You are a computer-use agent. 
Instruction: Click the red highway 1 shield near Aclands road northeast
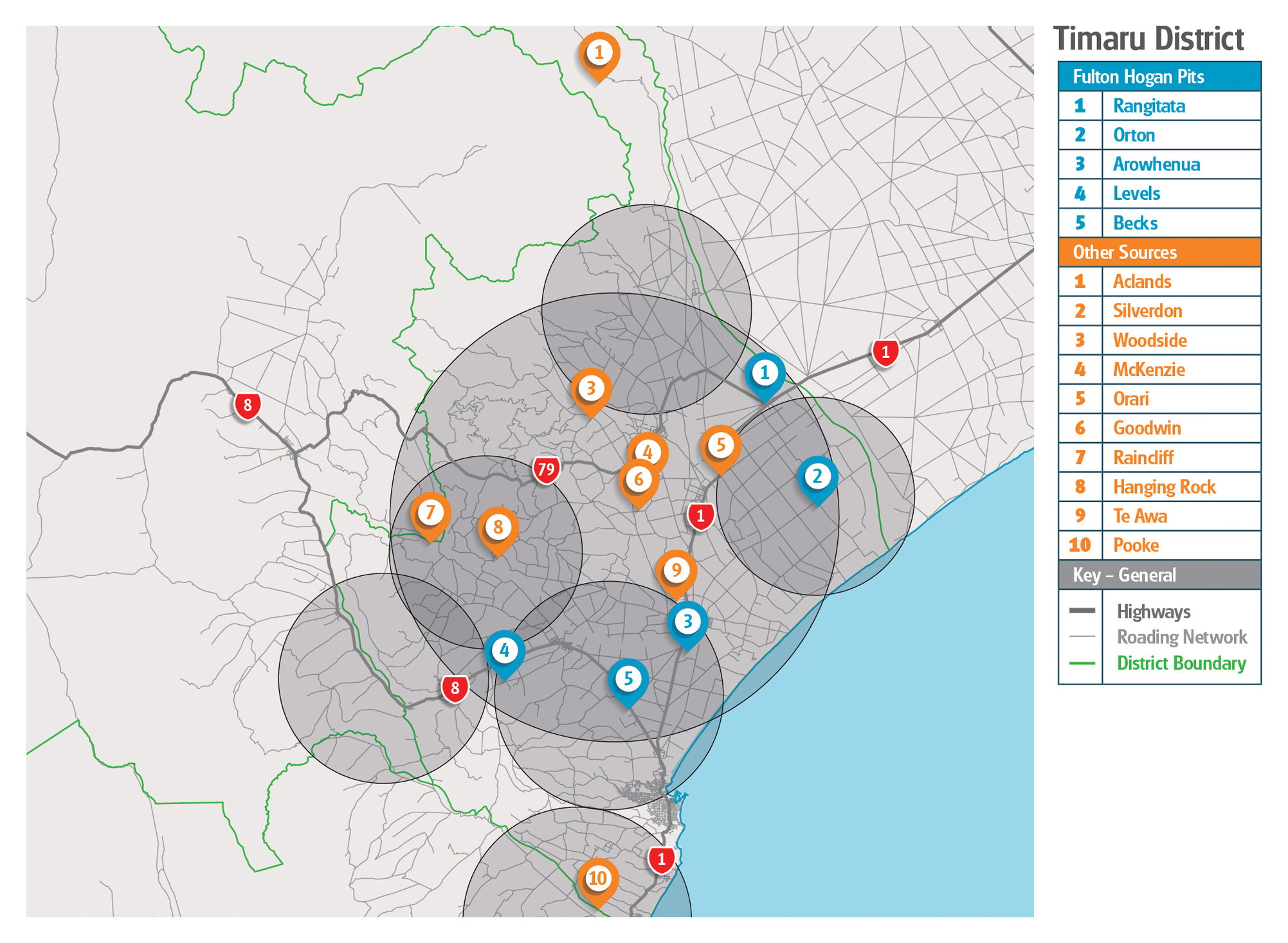pyautogui.click(x=885, y=353)
